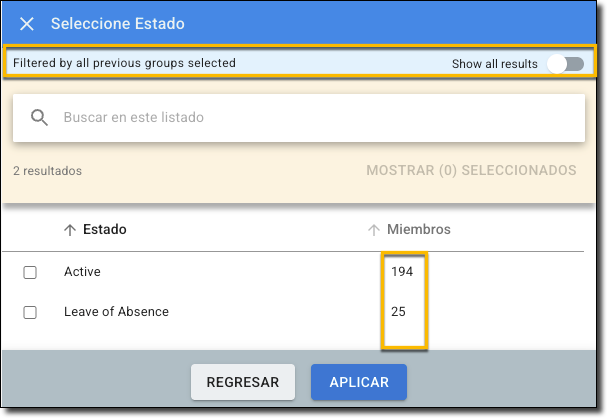Close the Seleccione Estado dialog
607x418 pixels.
pyautogui.click(x=27, y=23)
